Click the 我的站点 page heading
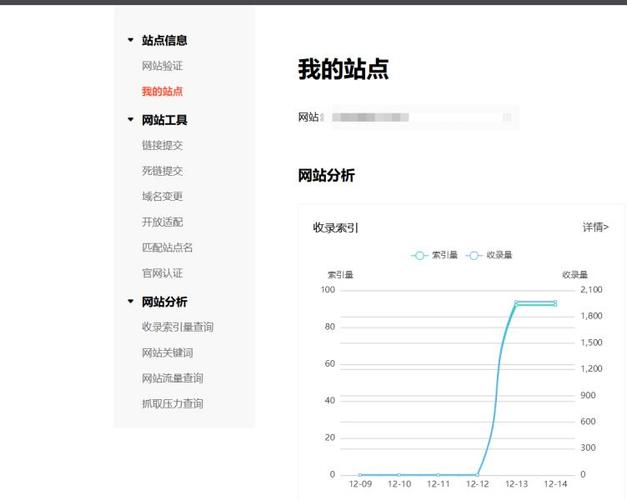Image resolution: width=627 pixels, height=500 pixels. tap(343, 69)
